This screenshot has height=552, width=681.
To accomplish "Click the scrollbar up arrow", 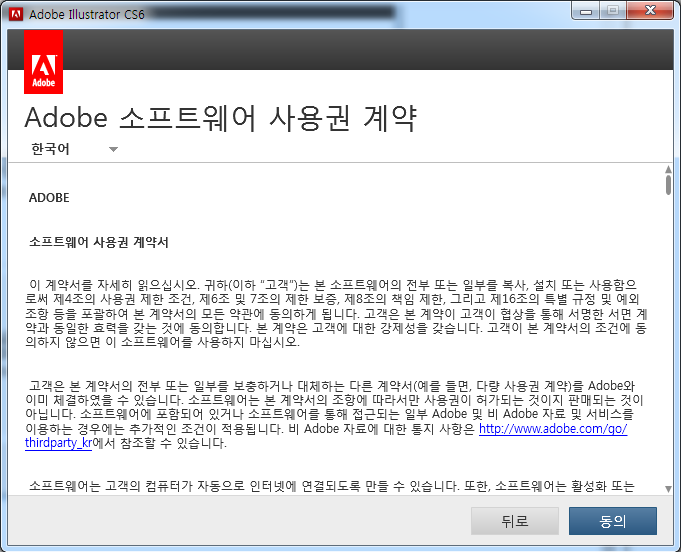I will point(668,169).
